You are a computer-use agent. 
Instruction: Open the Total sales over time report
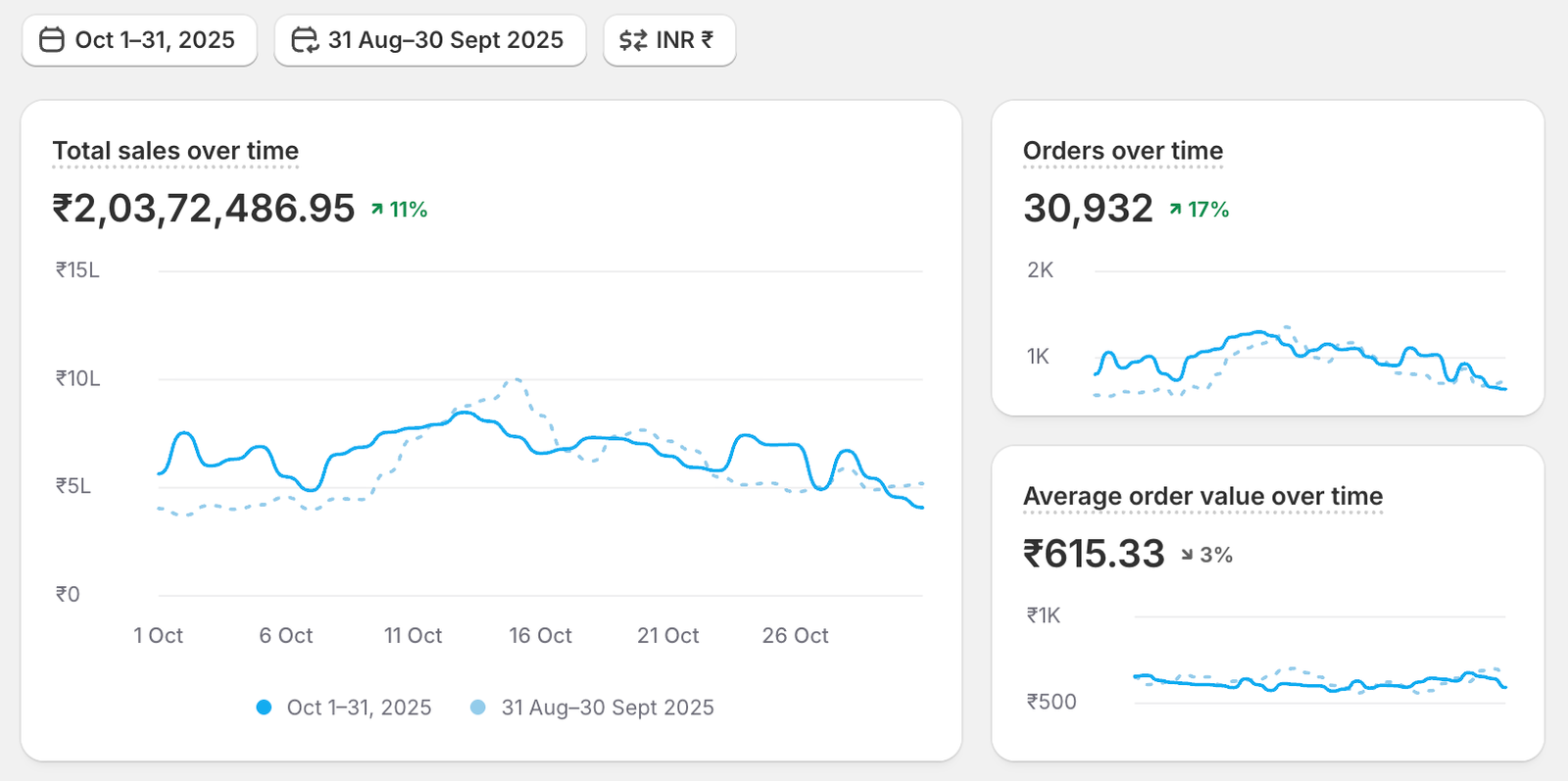click(175, 151)
